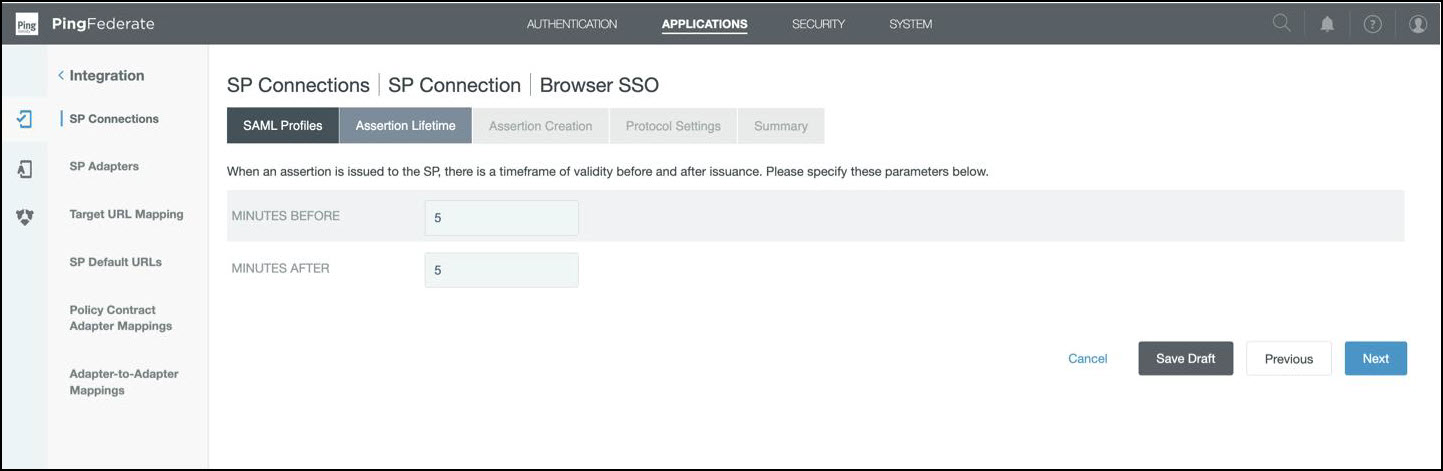
Task: Select the third left sidebar rail icon
Action: coord(25,216)
